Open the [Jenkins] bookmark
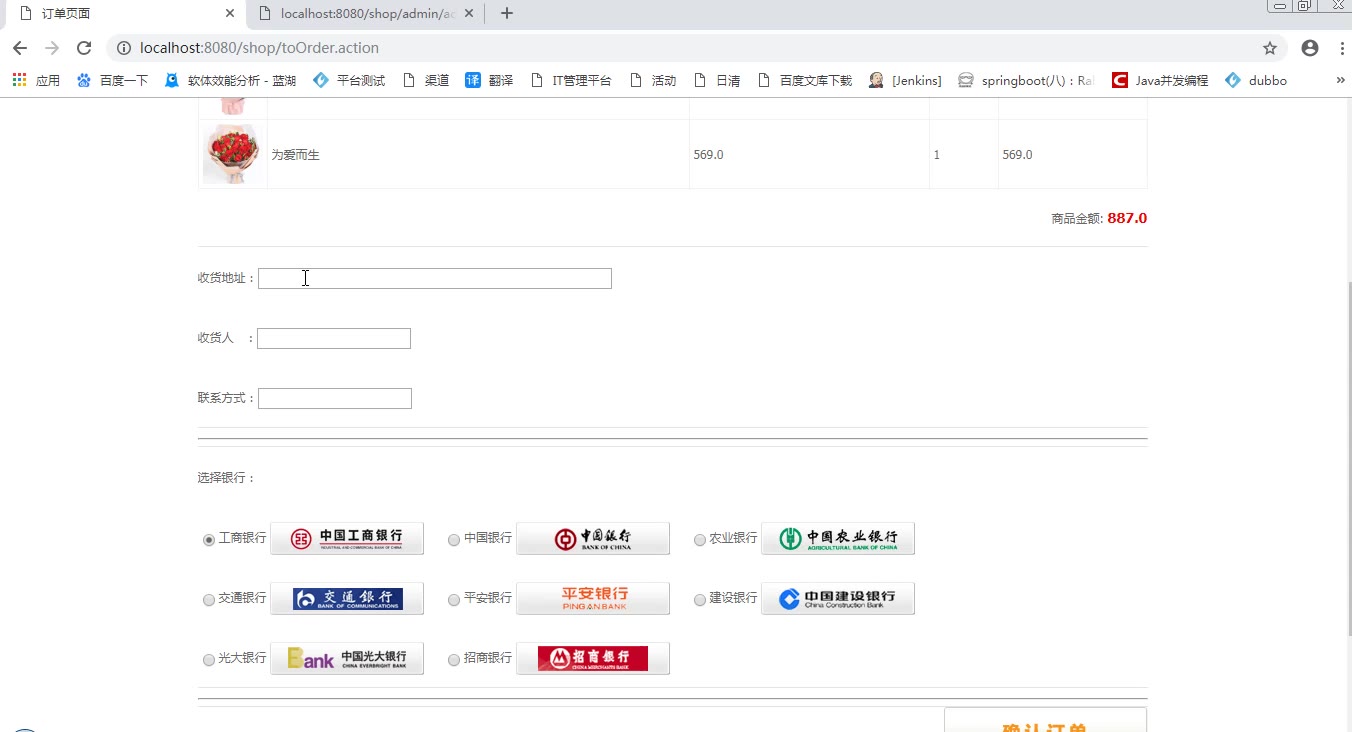This screenshot has height=732, width=1352. coord(905,80)
